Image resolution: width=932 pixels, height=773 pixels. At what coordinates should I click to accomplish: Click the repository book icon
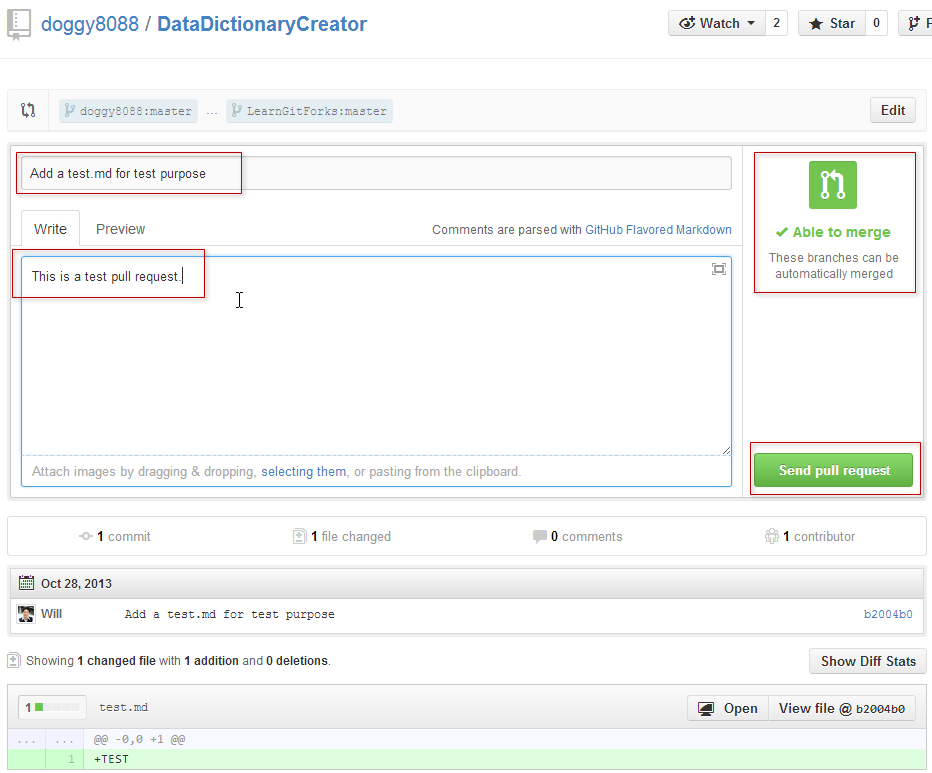(x=18, y=24)
